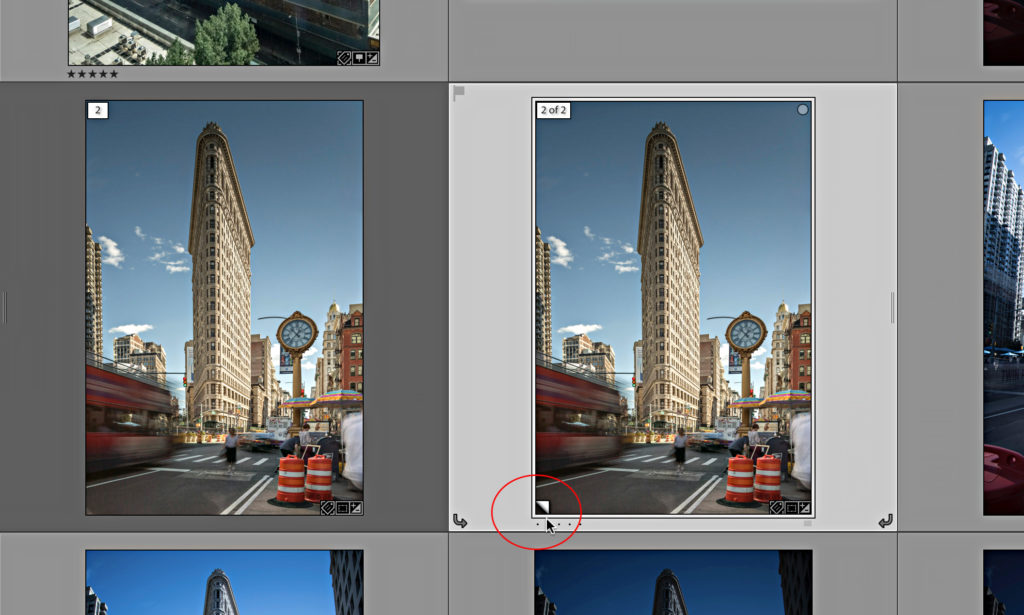The width and height of the screenshot is (1024, 615).
Task: Click the fifth rating star under the top photo
Action: pos(113,74)
